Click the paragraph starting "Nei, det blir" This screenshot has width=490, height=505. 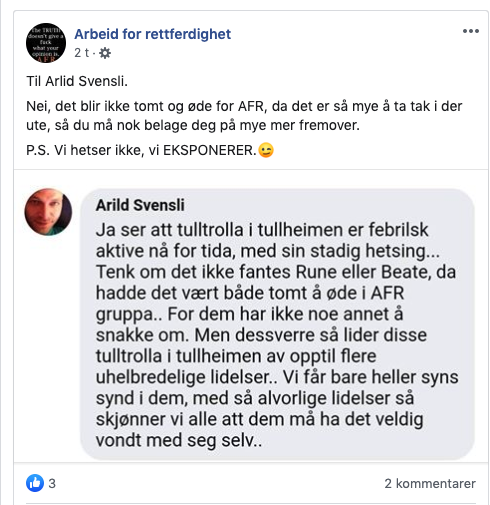244,116
